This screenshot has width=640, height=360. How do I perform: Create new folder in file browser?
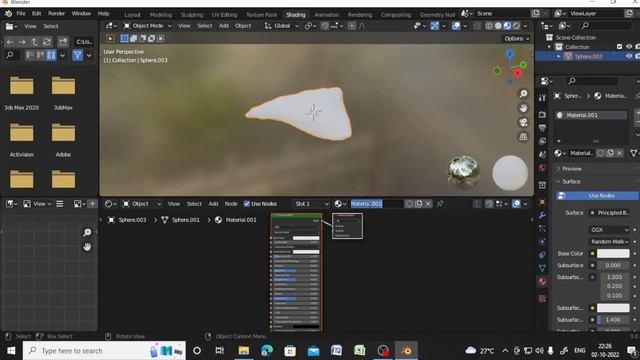pyautogui.click(x=63, y=42)
